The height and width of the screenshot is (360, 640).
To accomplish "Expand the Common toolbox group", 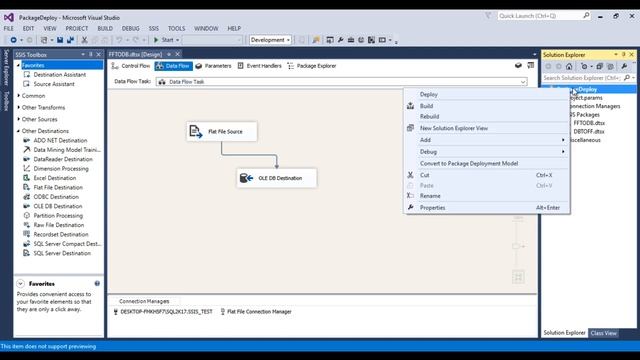I will [18, 96].
